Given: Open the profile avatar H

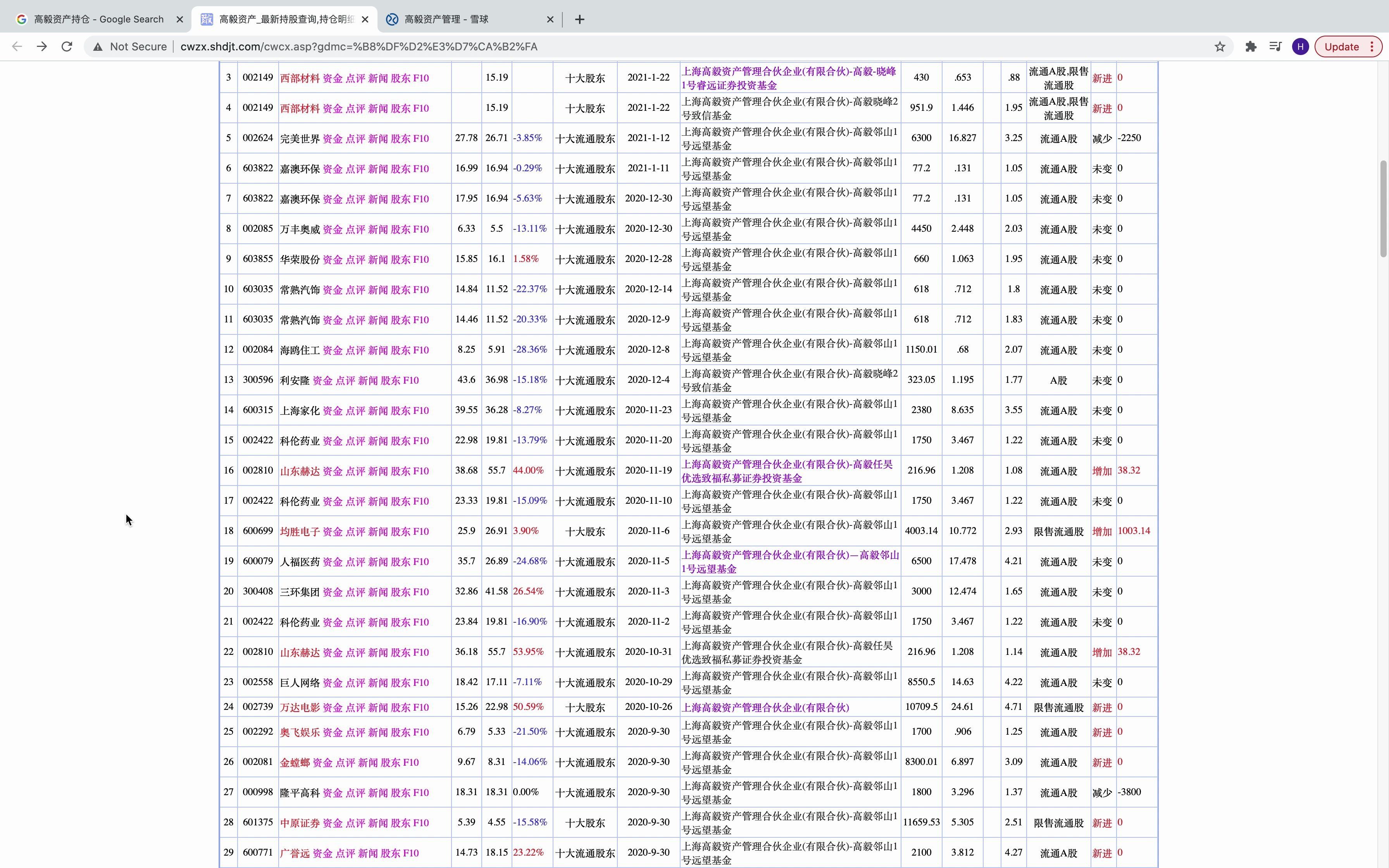Looking at the screenshot, I should click(x=1300, y=46).
